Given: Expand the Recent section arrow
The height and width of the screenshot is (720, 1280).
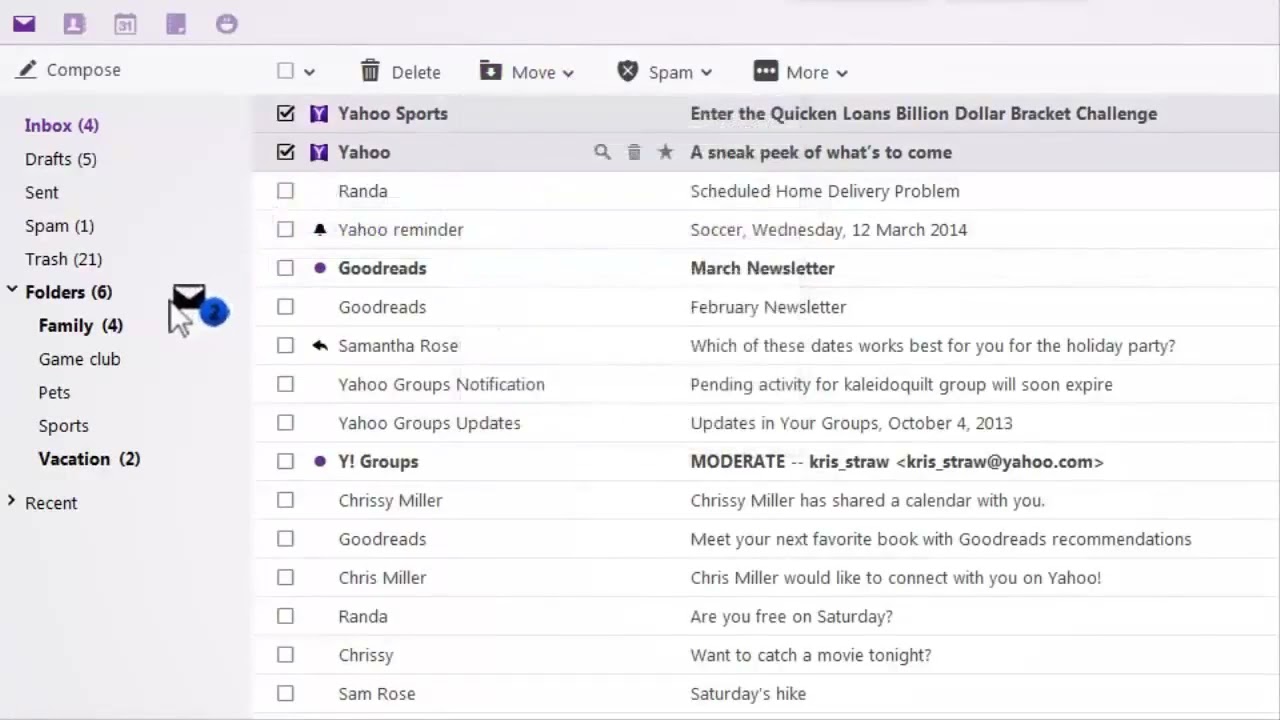Looking at the screenshot, I should click(11, 500).
